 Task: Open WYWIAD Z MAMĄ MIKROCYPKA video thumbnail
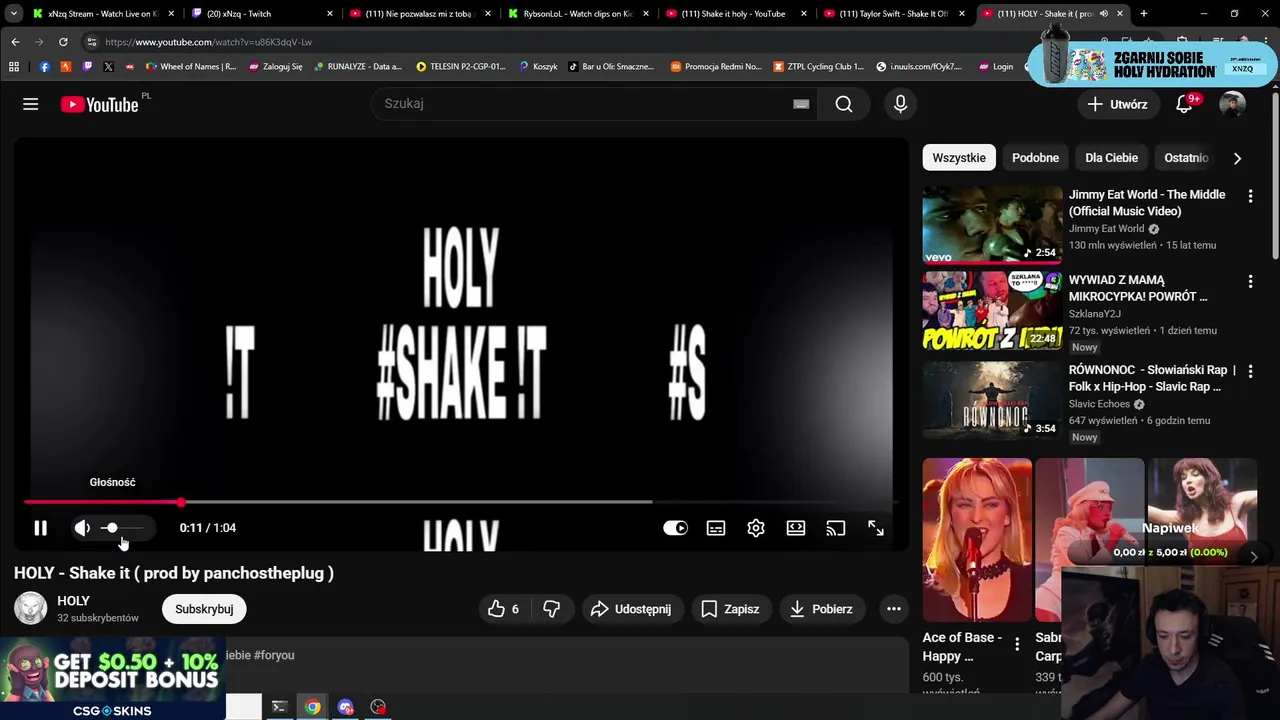click(992, 311)
